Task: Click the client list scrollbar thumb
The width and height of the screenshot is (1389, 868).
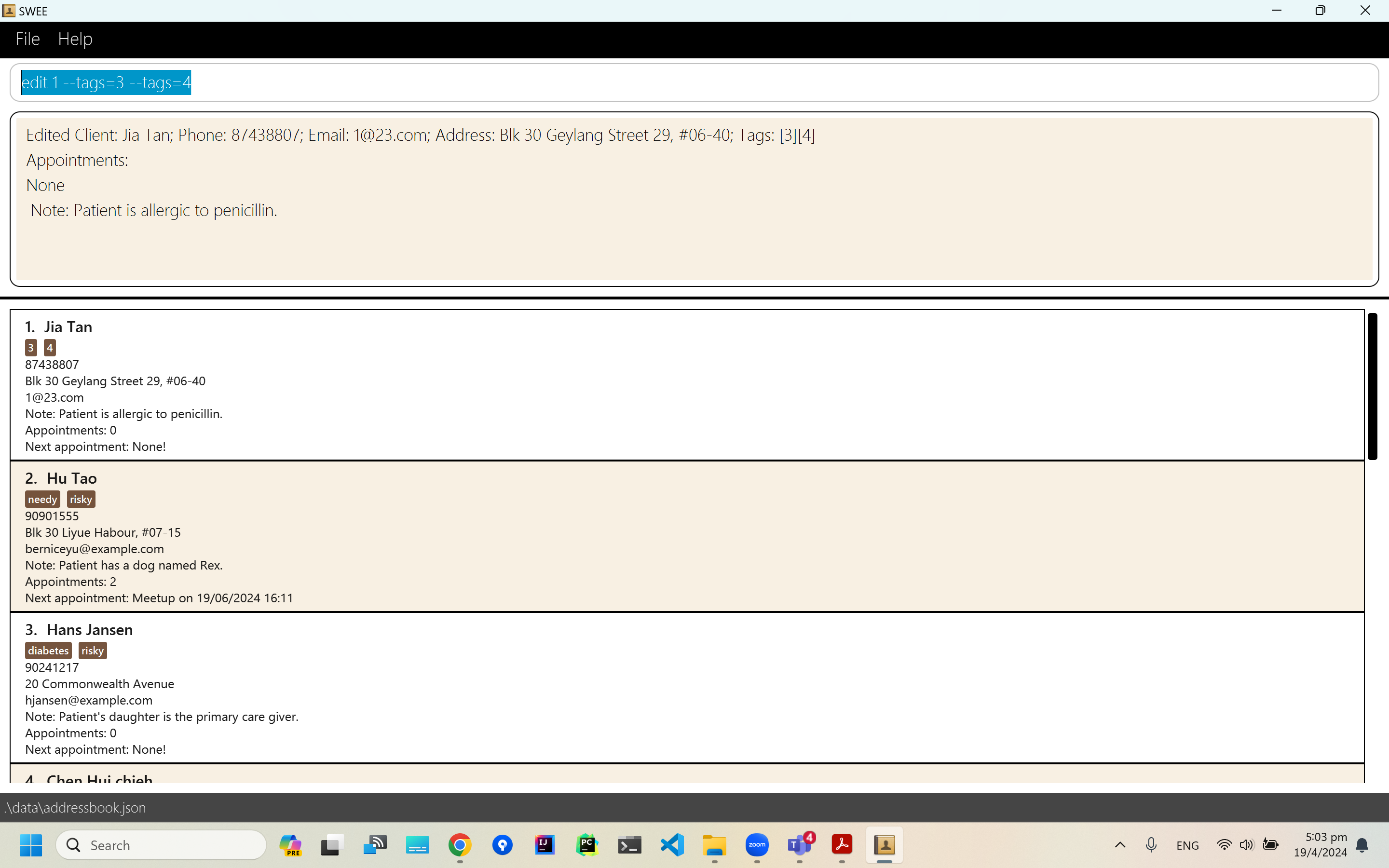Action: coord(1372,386)
